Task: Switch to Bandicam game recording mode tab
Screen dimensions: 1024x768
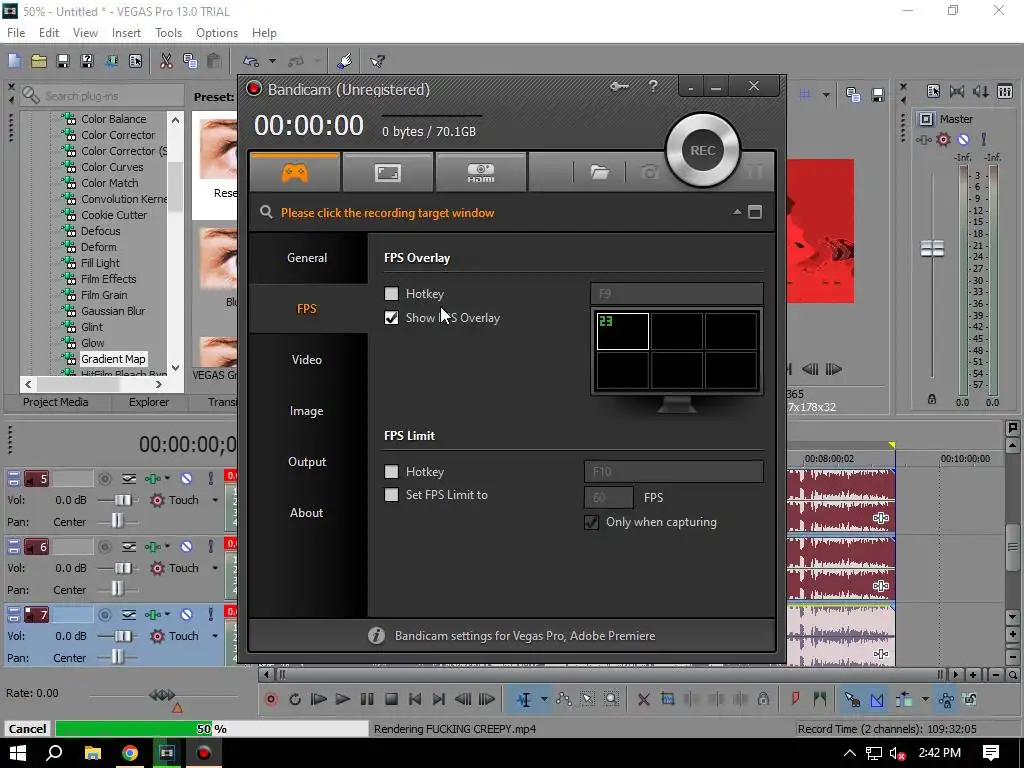Action: pos(295,172)
